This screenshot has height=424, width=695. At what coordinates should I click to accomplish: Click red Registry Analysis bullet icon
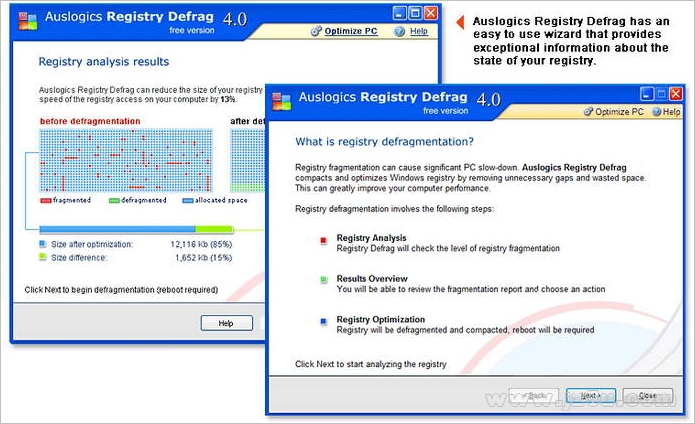click(x=324, y=241)
